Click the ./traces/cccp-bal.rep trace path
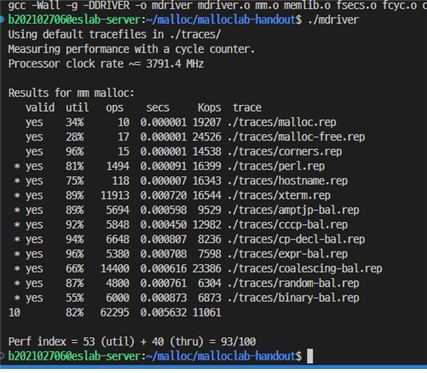 click(x=288, y=225)
